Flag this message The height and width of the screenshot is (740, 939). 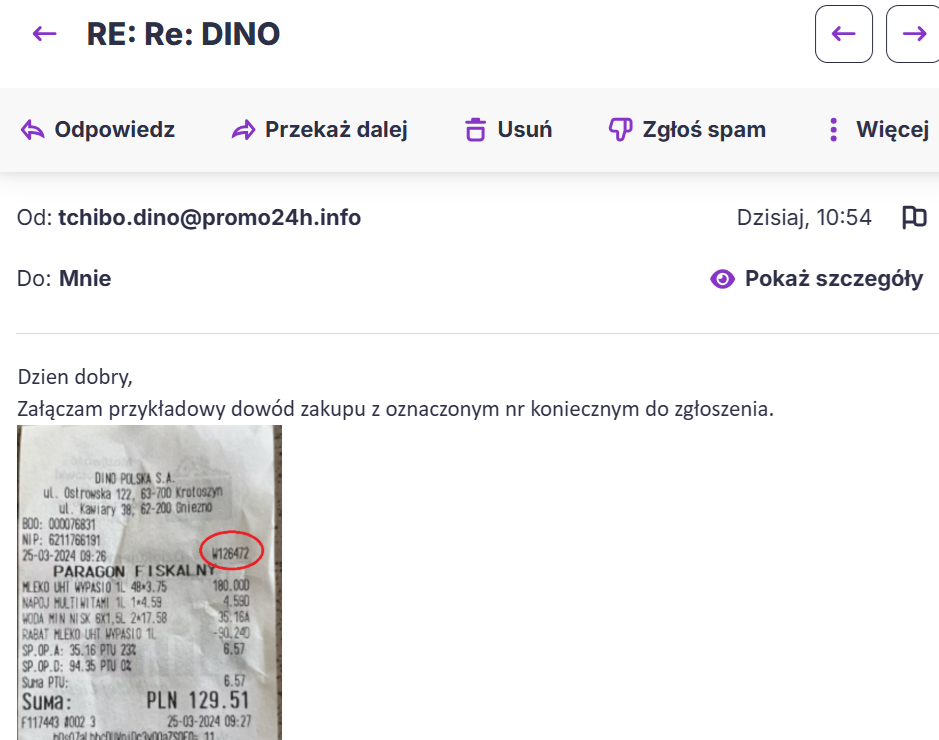914,217
